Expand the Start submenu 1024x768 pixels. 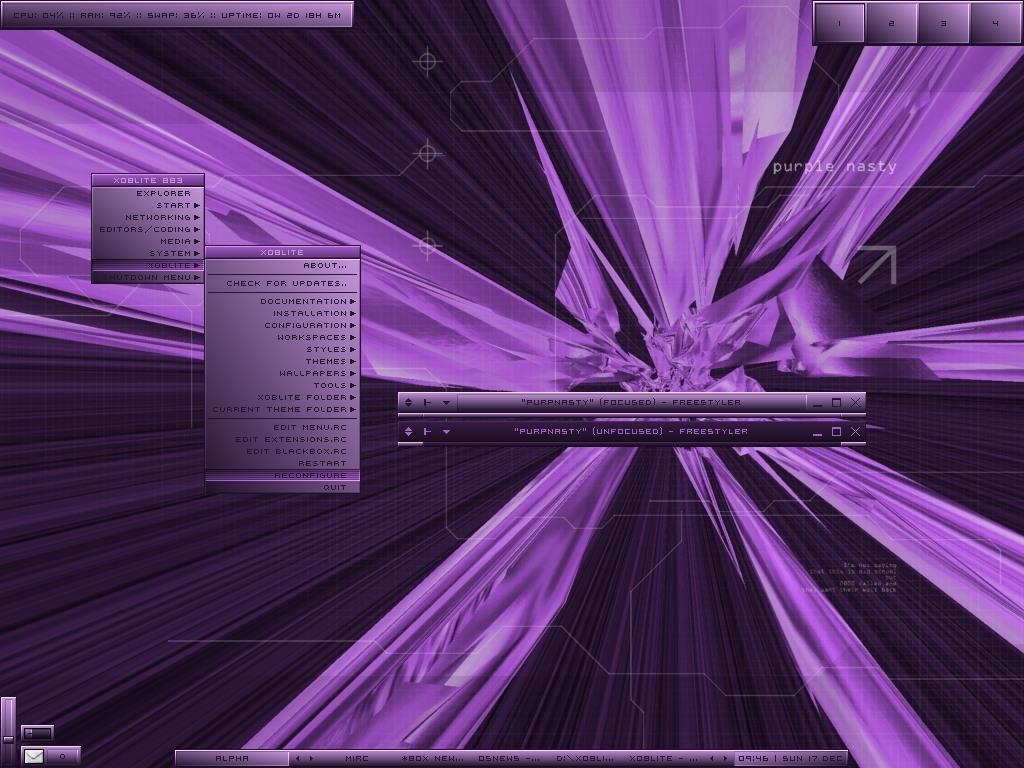[148, 205]
